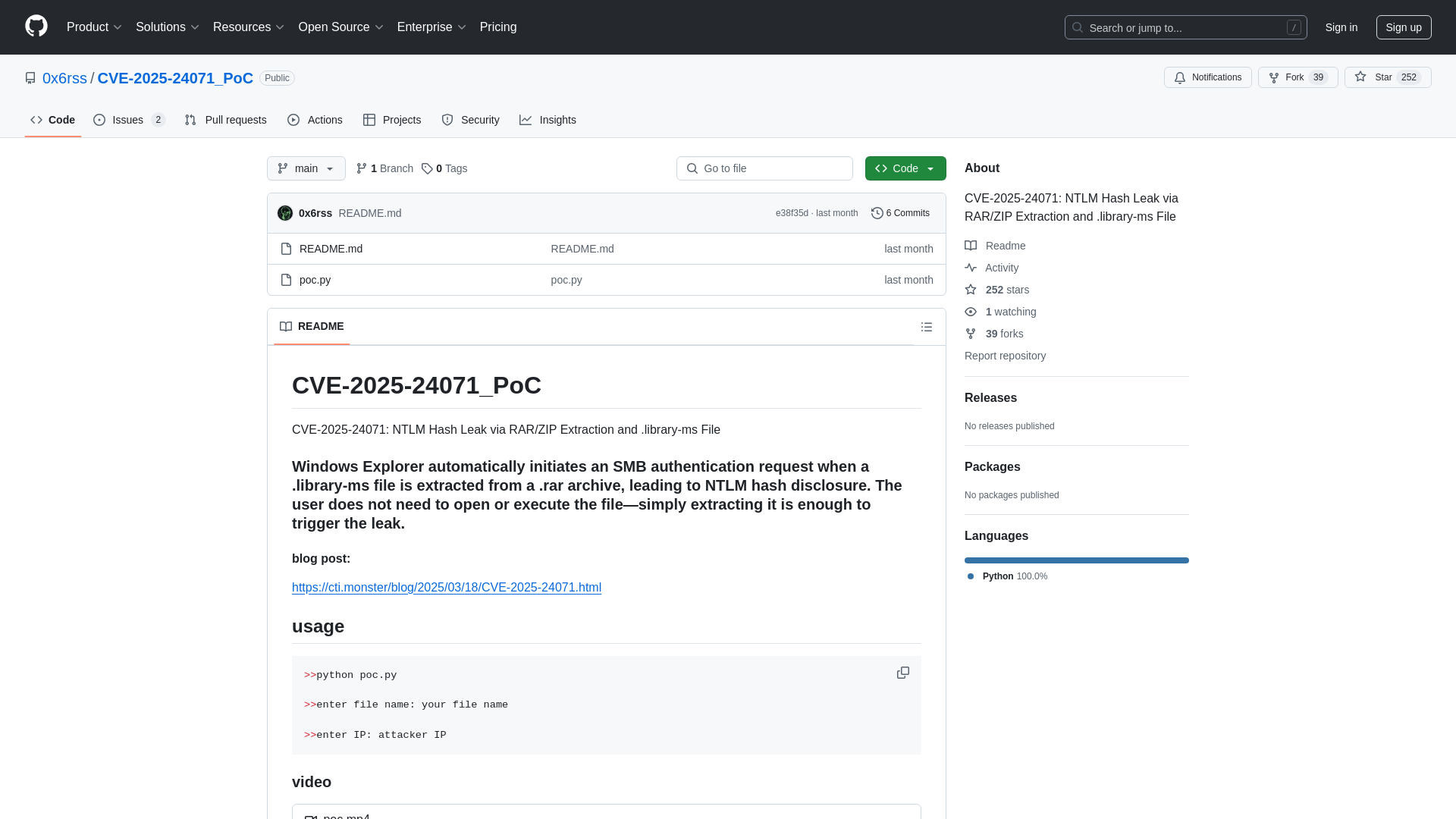Image resolution: width=1456 pixels, height=819 pixels.
Task: Open the Activity link in About
Action: pos(991,268)
